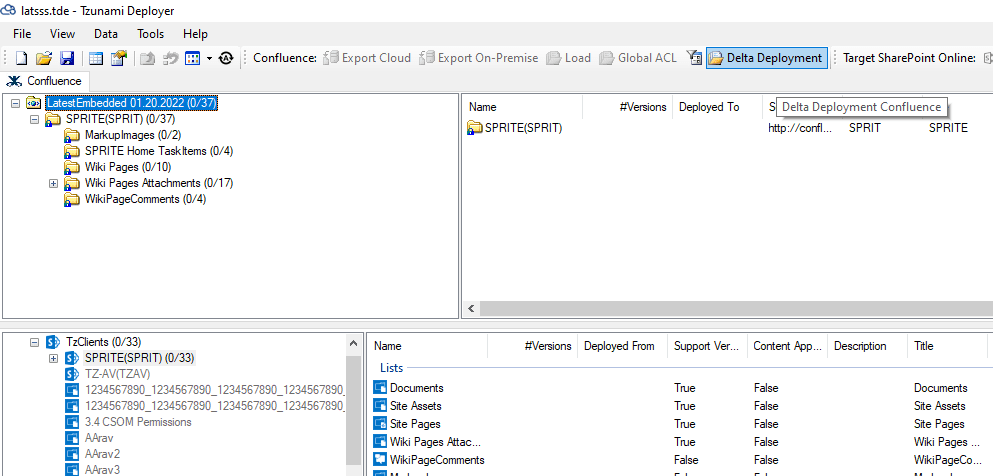Image resolution: width=993 pixels, height=476 pixels.
Task: Select the AArav2 tree item
Action: click(x=103, y=454)
